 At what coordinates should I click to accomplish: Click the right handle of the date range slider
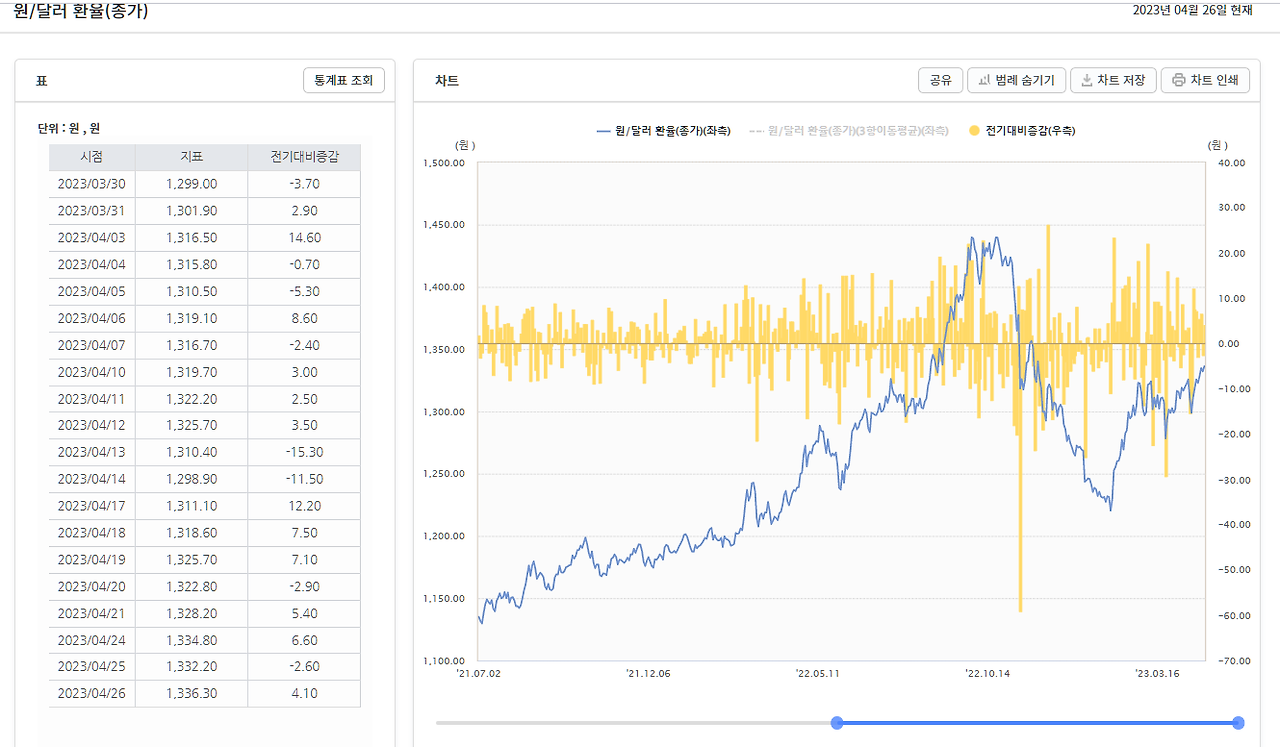point(1238,723)
